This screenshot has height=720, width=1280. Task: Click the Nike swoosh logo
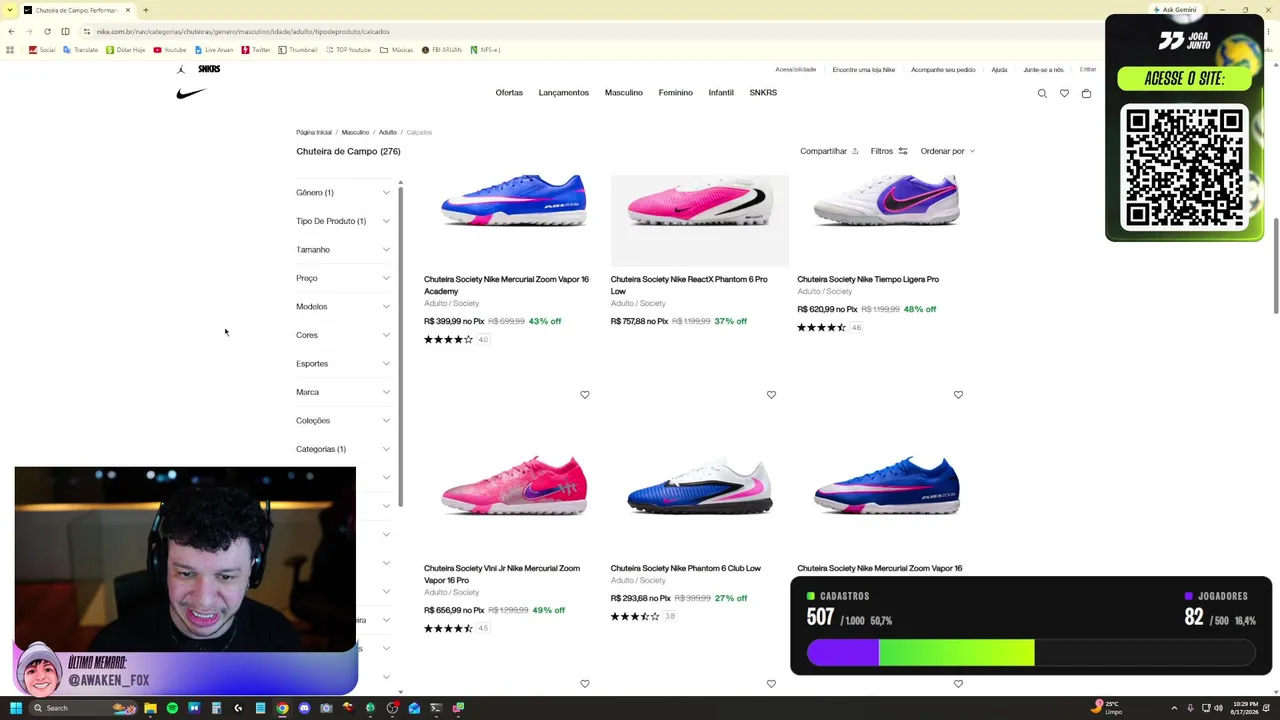(191, 93)
